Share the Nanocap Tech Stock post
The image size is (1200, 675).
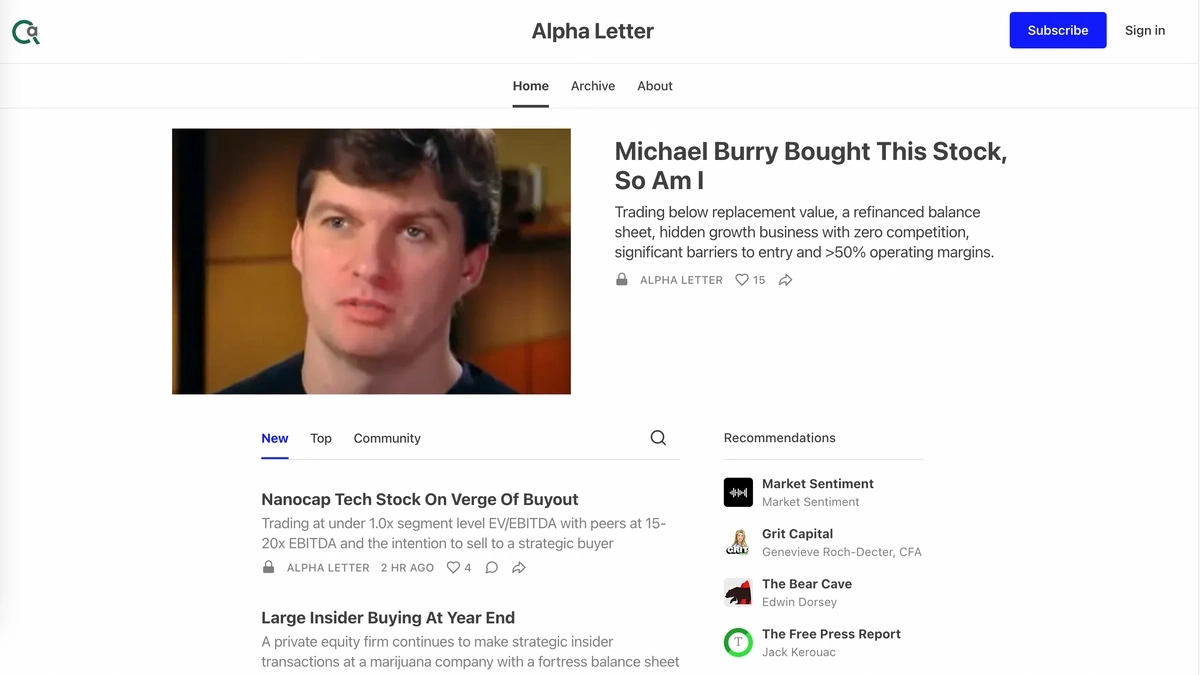coord(519,567)
